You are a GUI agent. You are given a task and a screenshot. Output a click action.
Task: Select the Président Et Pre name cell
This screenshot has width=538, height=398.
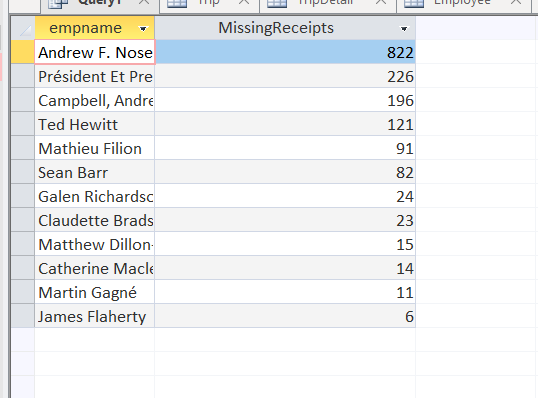[95, 76]
